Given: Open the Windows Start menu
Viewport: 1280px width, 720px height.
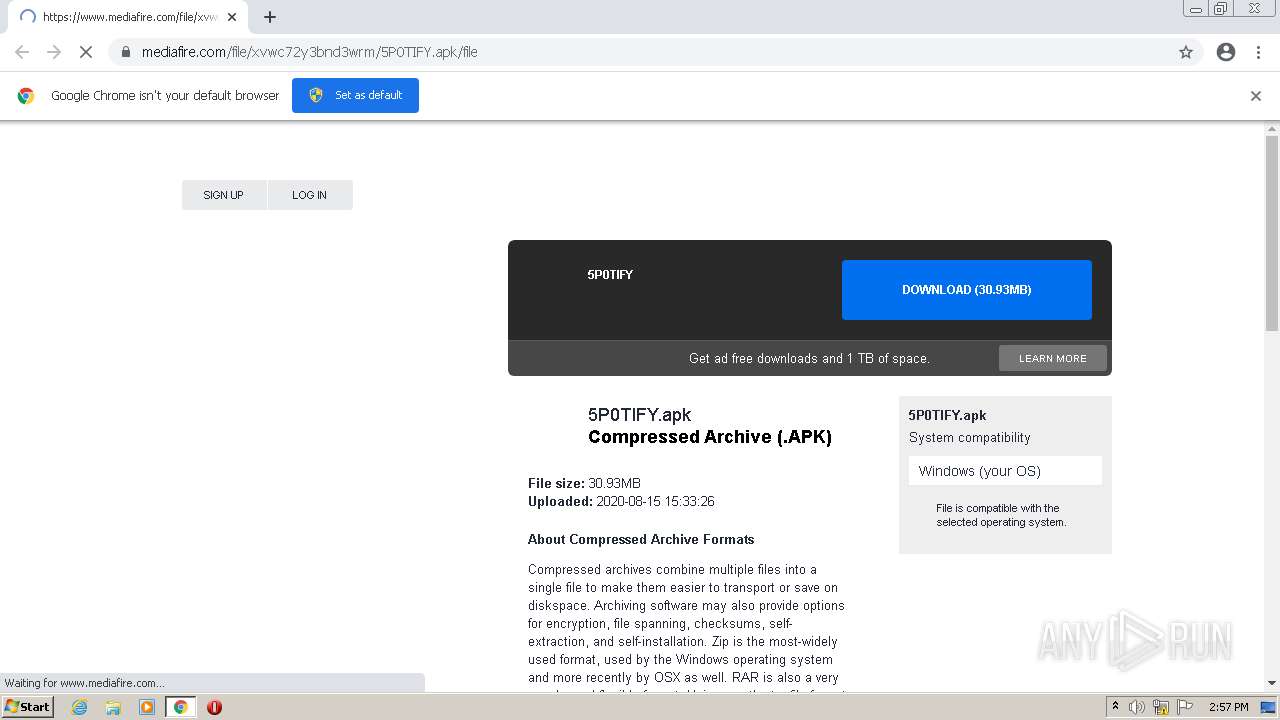Looking at the screenshot, I should point(27,707).
